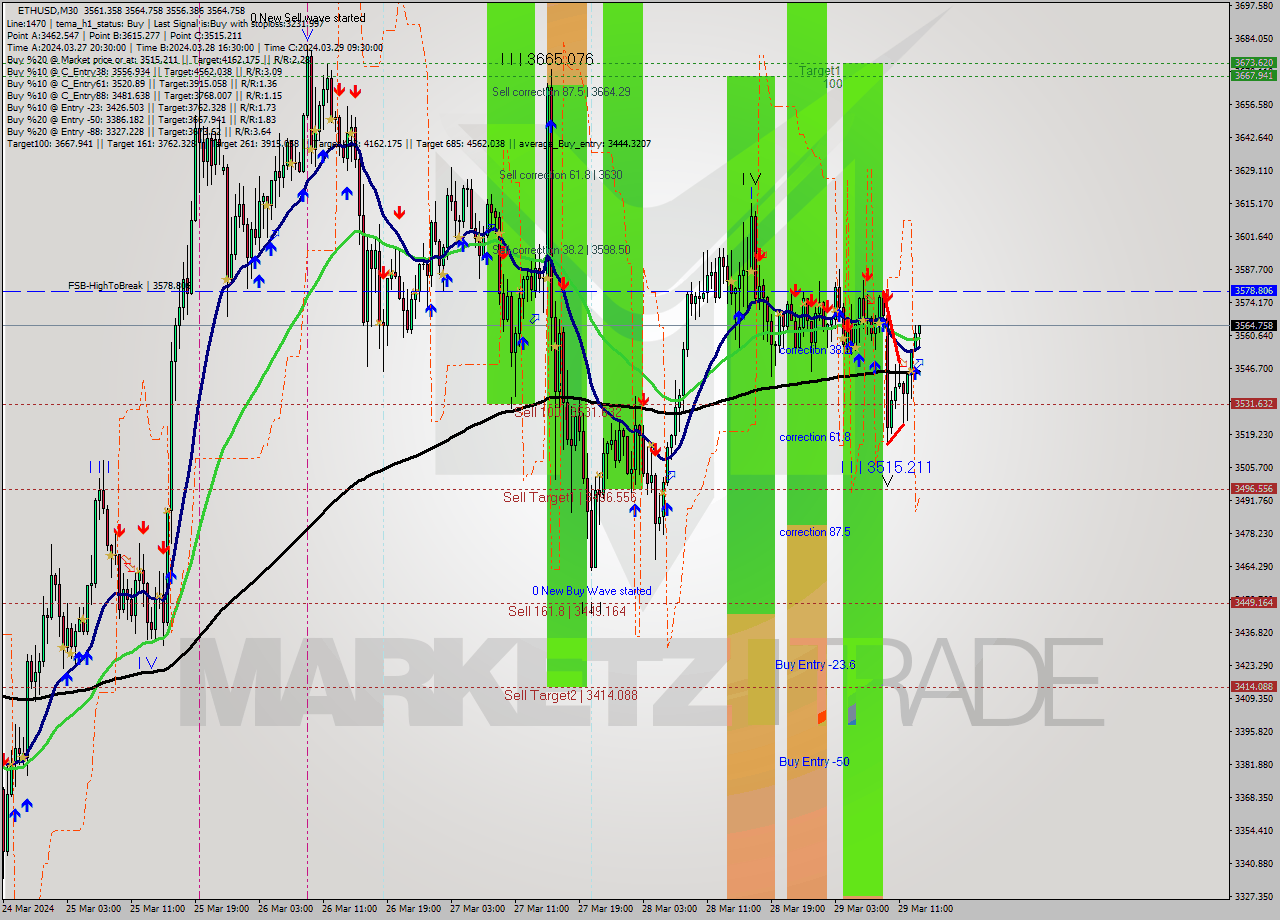1280x920 pixels.
Task: Click 'Sell correction 61.8 | 3630' label
Action: (x=561, y=175)
